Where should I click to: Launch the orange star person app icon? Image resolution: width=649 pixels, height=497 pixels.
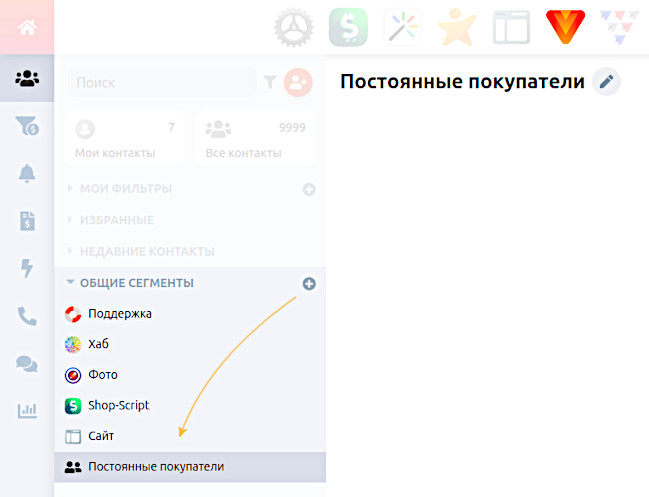click(x=457, y=27)
